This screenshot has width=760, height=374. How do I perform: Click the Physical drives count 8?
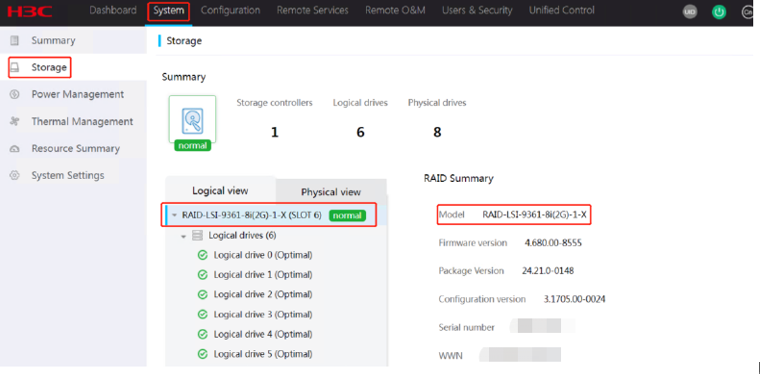437,132
